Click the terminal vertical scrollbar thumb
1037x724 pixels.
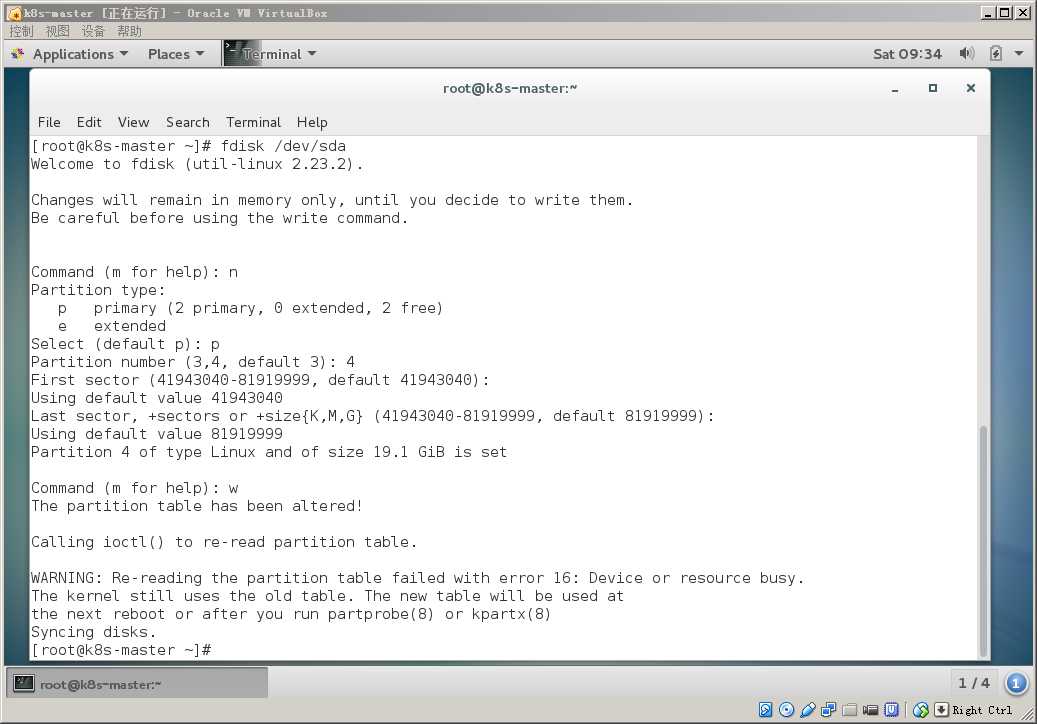[x=983, y=540]
